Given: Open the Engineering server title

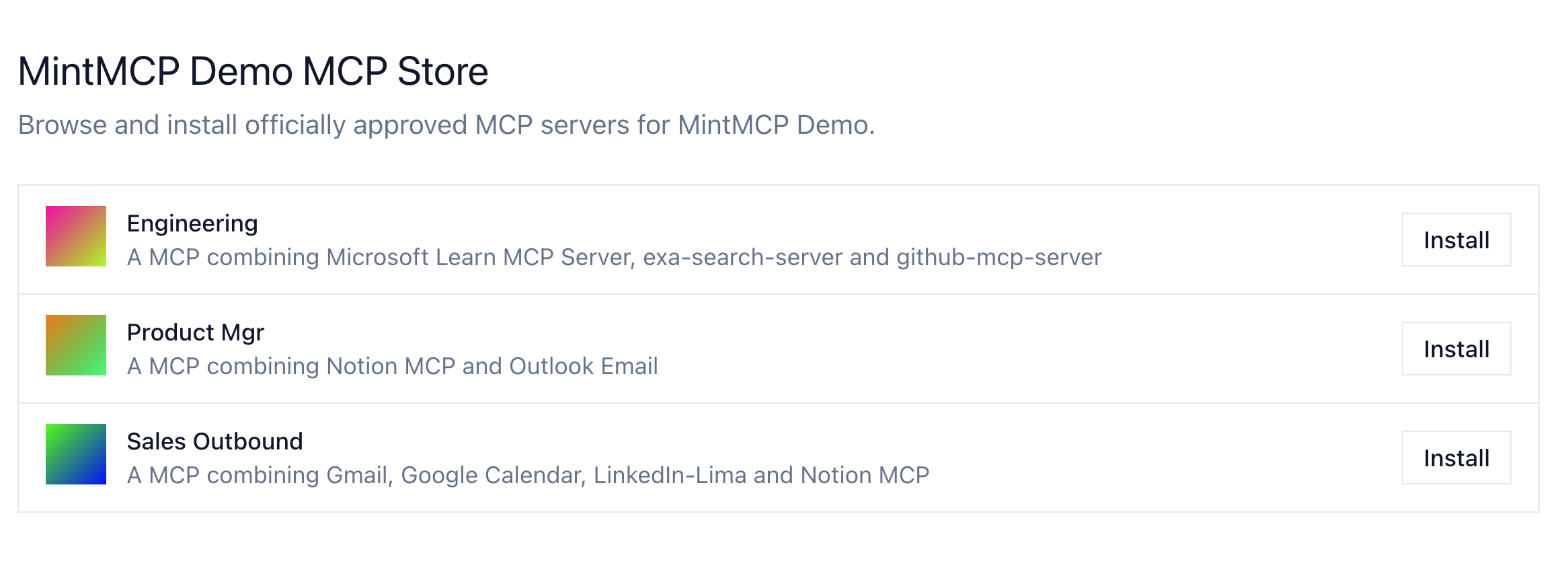Looking at the screenshot, I should pos(192,223).
